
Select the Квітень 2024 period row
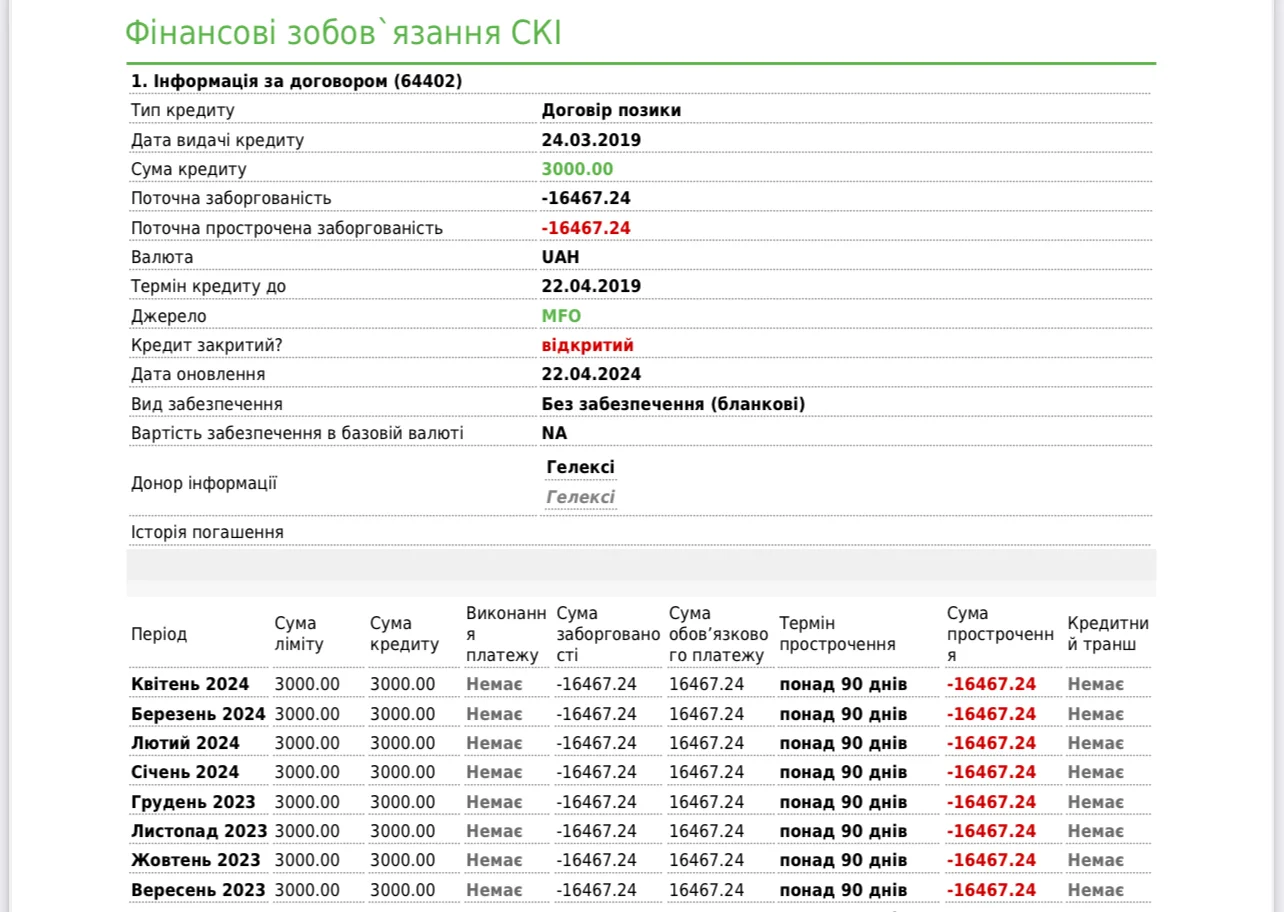[x=190, y=684]
